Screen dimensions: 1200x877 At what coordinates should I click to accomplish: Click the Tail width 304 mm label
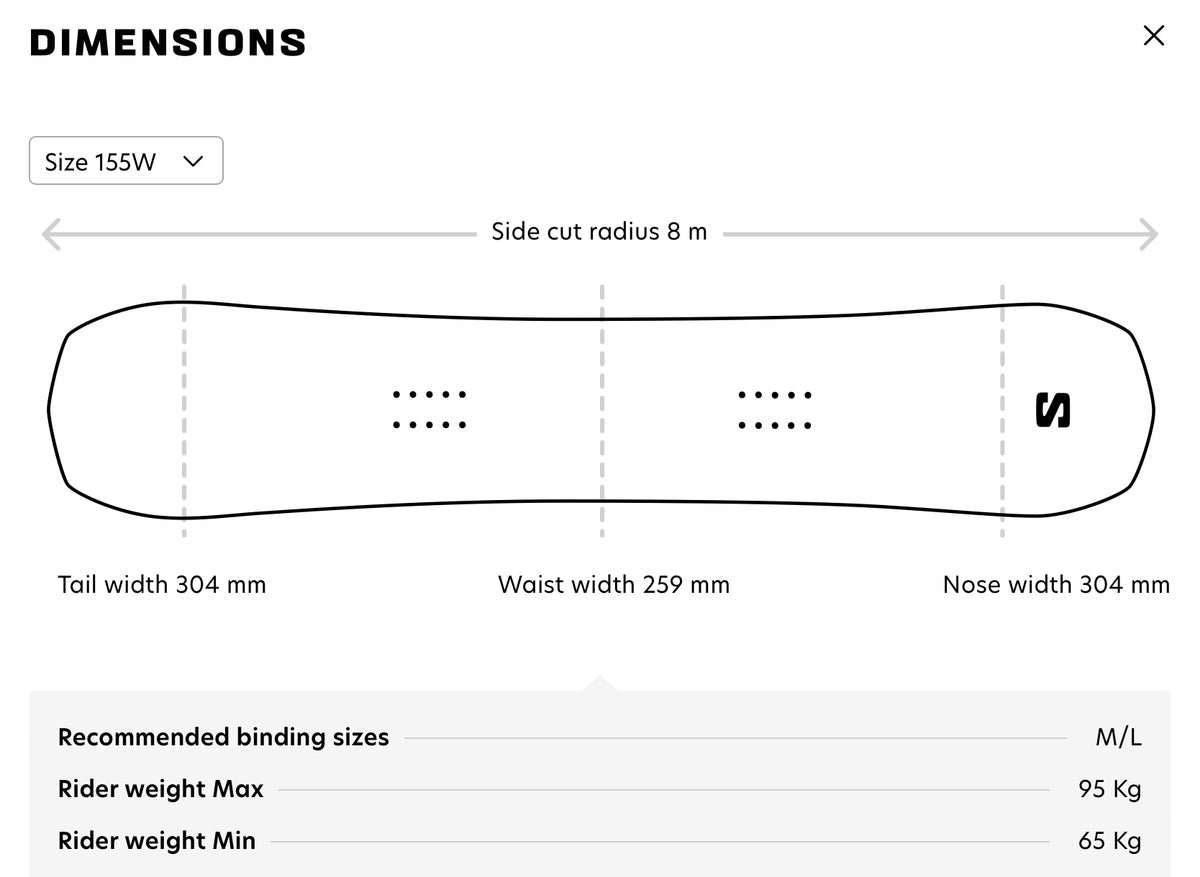click(x=162, y=584)
